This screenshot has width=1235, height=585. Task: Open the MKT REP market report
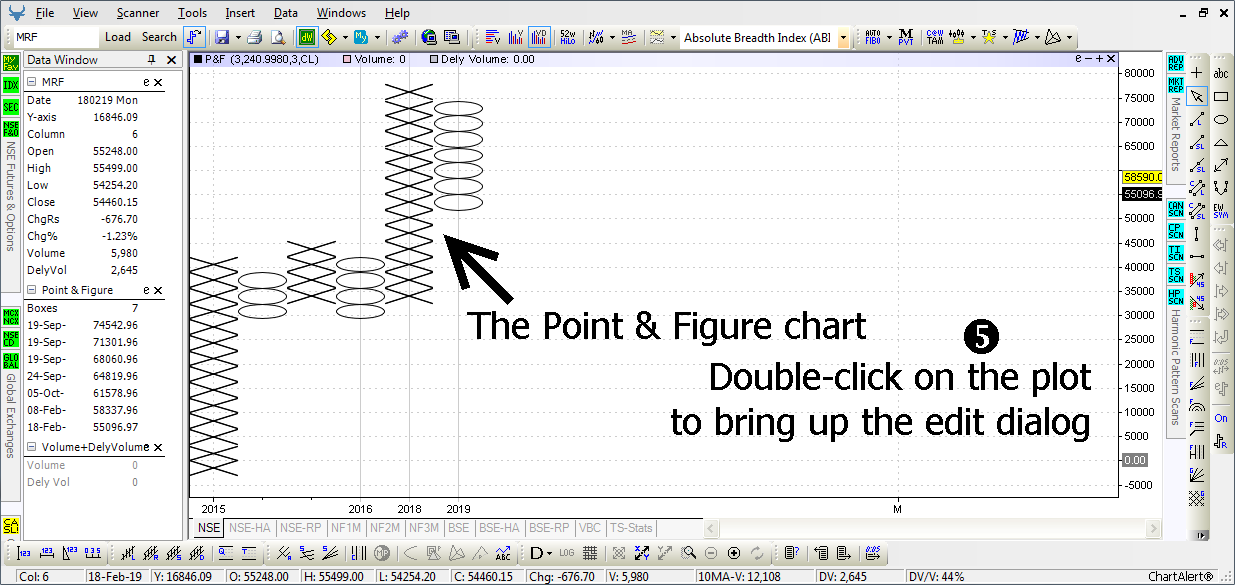click(x=1176, y=84)
